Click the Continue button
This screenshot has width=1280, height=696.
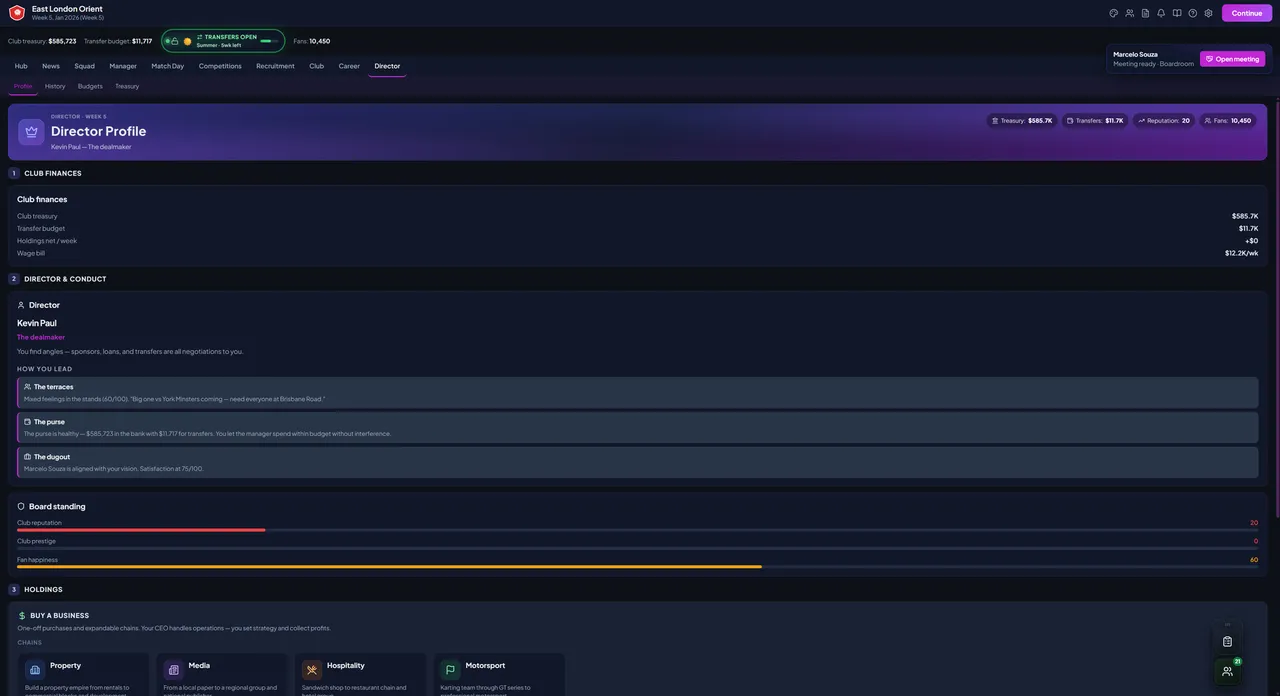click(1247, 13)
